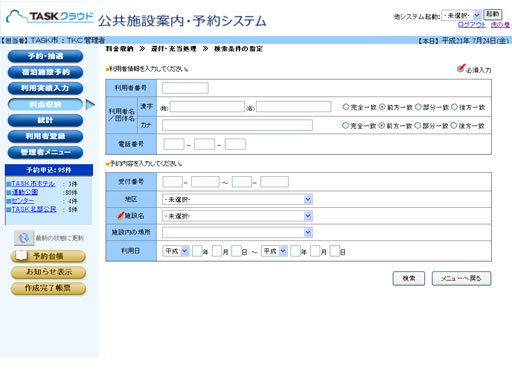The image size is (512, 384).
Task: Click the 作成完了帳票 button
Action: tap(48, 288)
